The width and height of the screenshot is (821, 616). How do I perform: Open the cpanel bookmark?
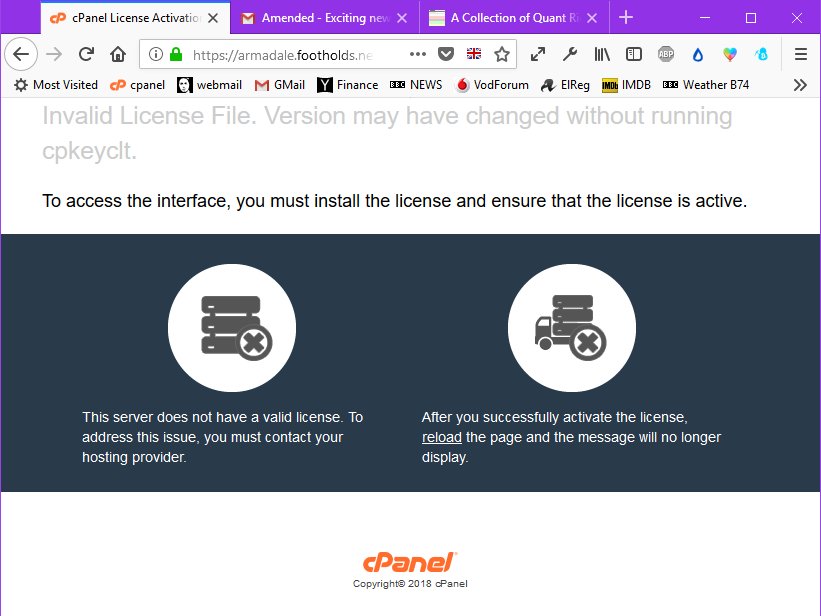point(137,85)
